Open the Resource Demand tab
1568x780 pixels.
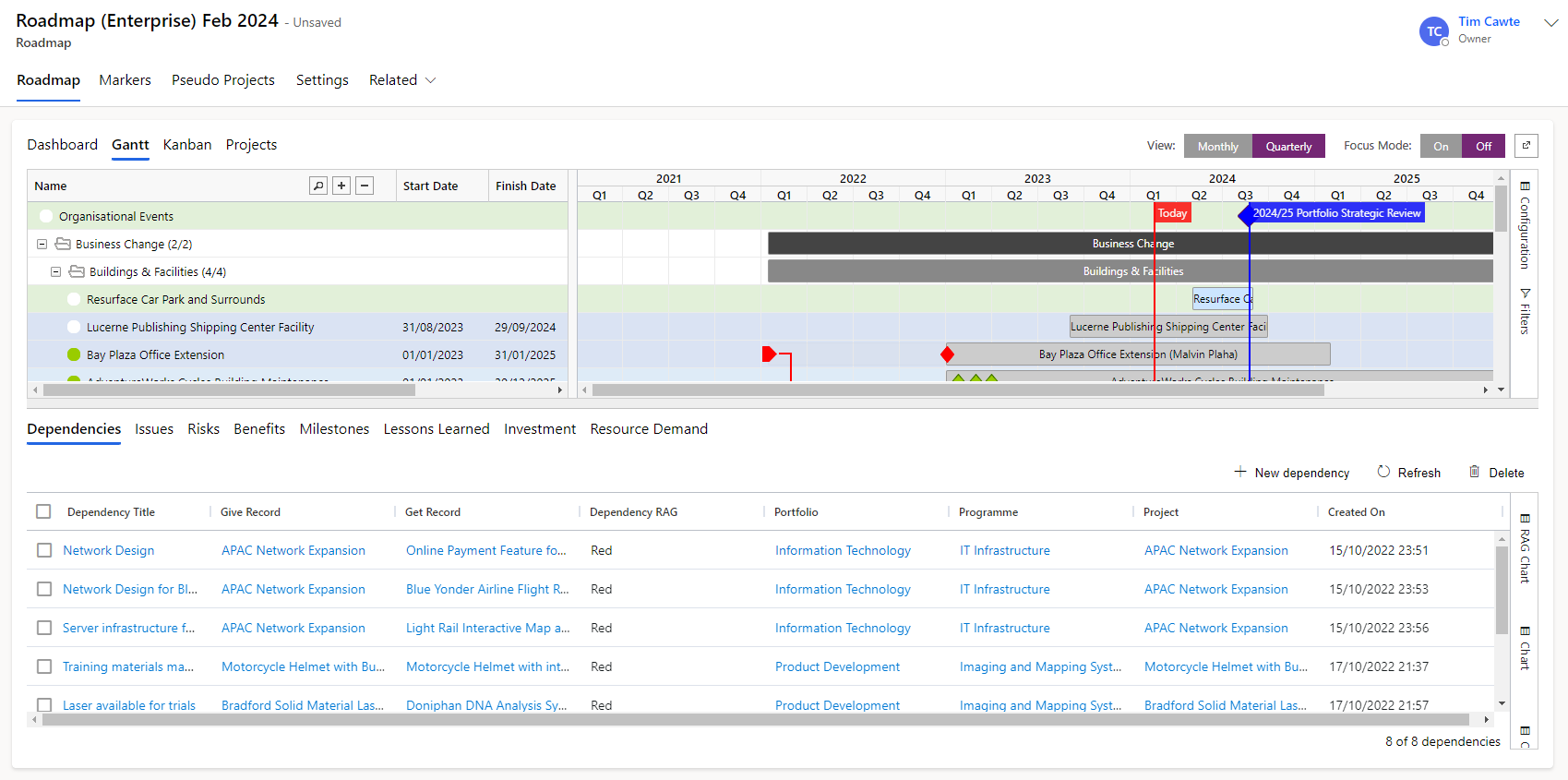point(649,429)
